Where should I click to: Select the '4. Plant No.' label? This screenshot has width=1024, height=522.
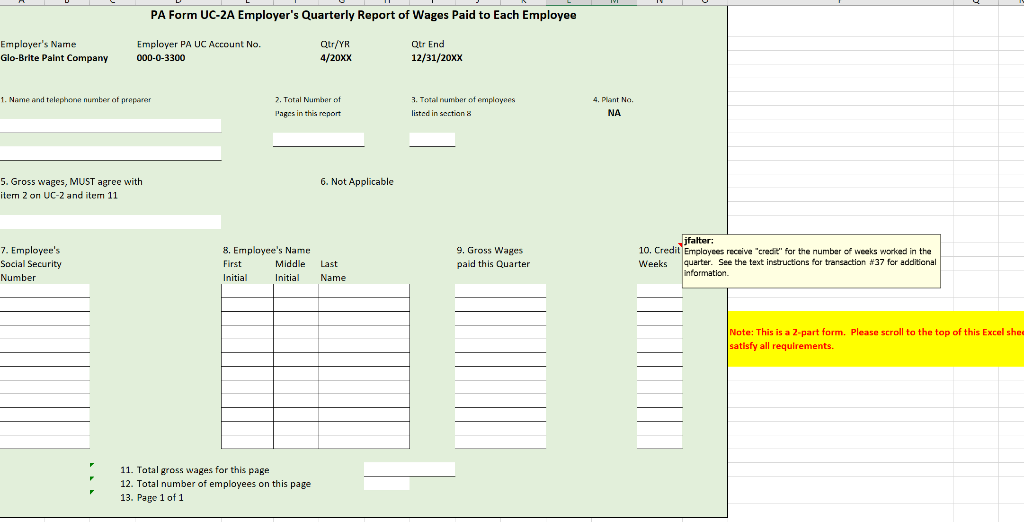point(613,100)
